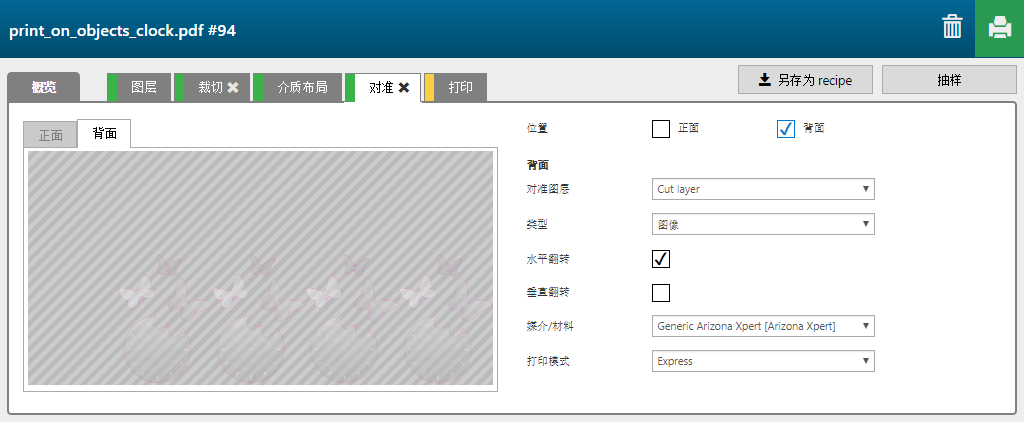The height and width of the screenshot is (422, 1024).
Task: Remove settings via X on 裁切 tab
Action: click(x=233, y=88)
